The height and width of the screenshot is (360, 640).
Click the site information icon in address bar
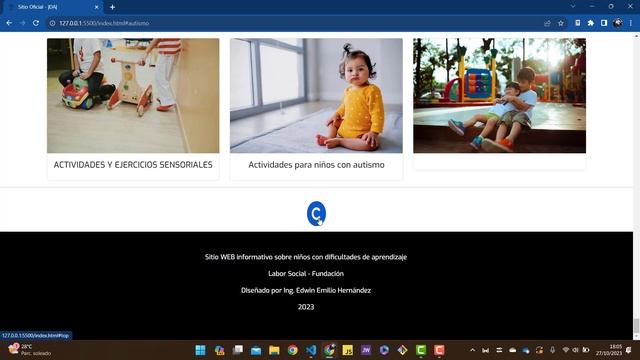tap(52, 23)
